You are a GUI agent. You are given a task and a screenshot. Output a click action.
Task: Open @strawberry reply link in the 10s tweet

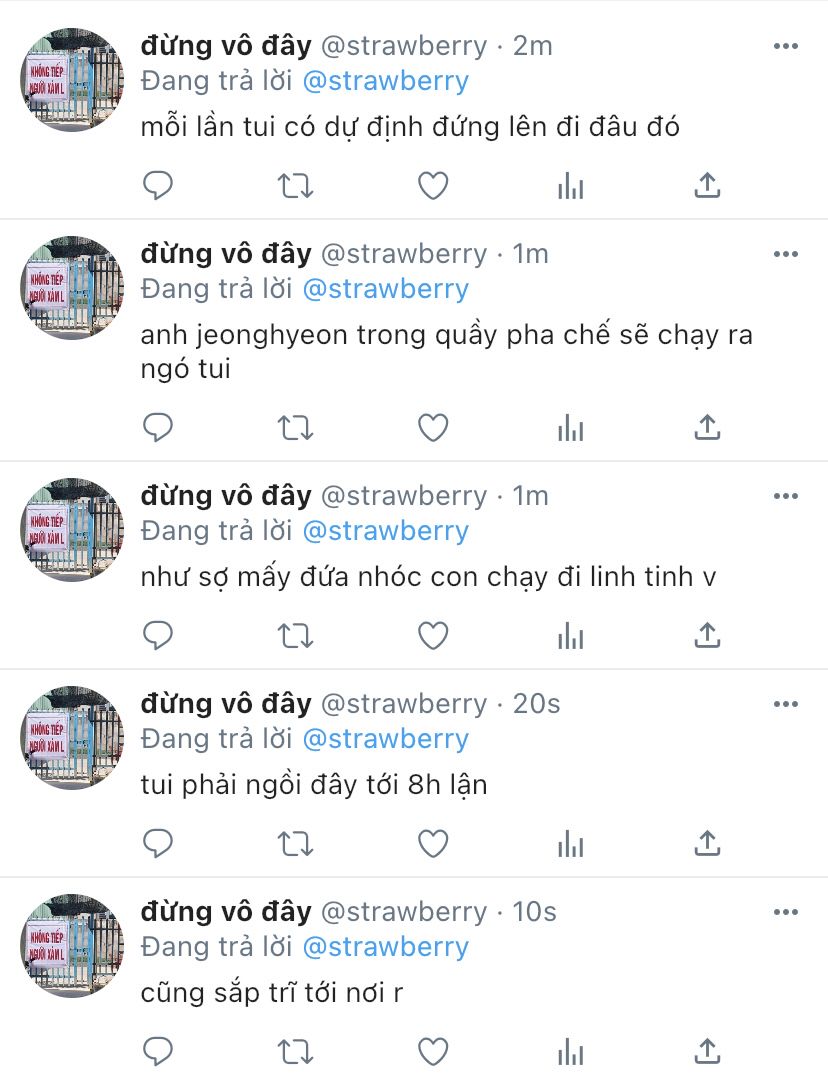coord(386,947)
